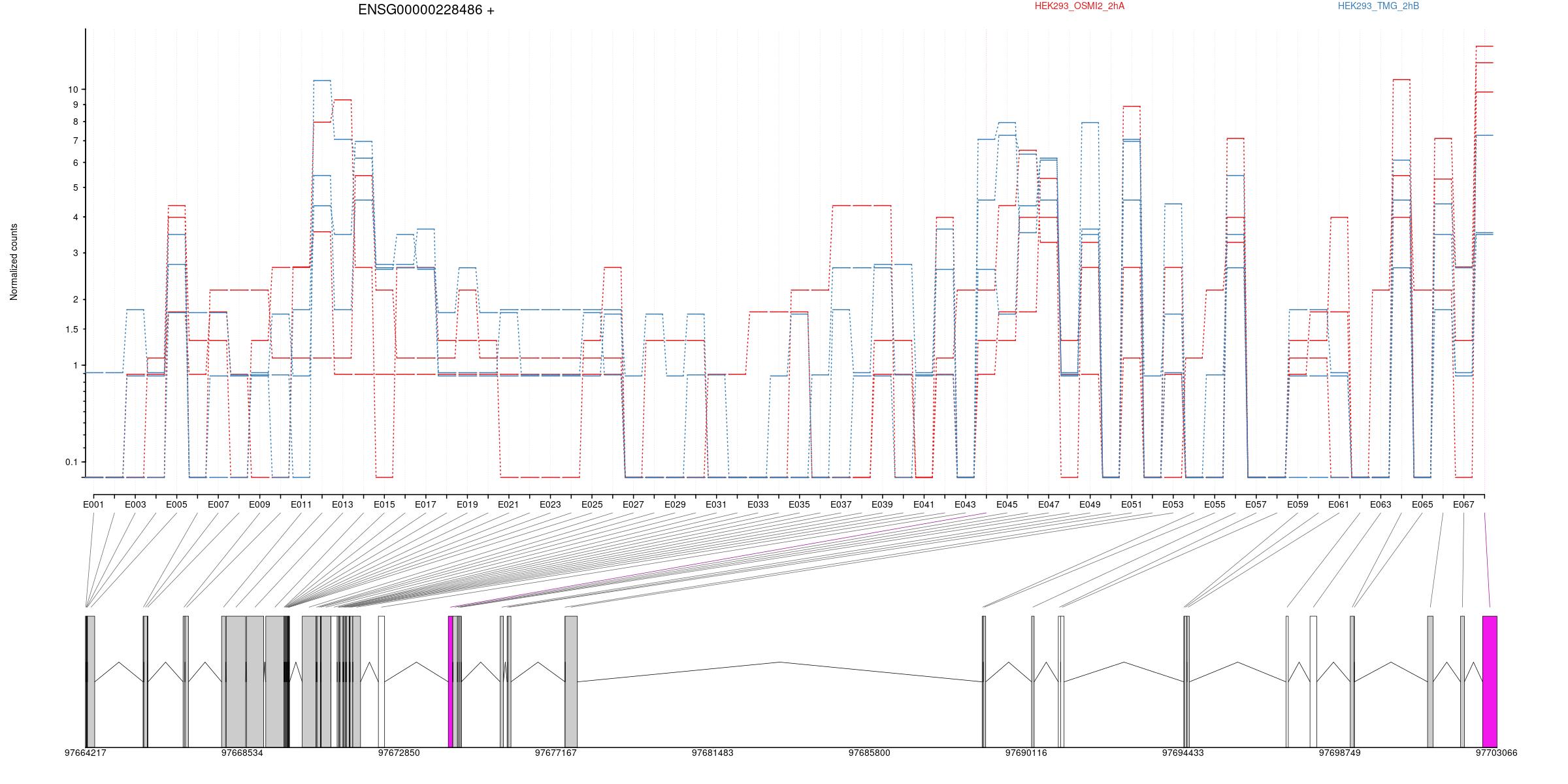The height and width of the screenshot is (784, 1568).
Task: Click the y-axis tick label 10
Action: (73, 90)
